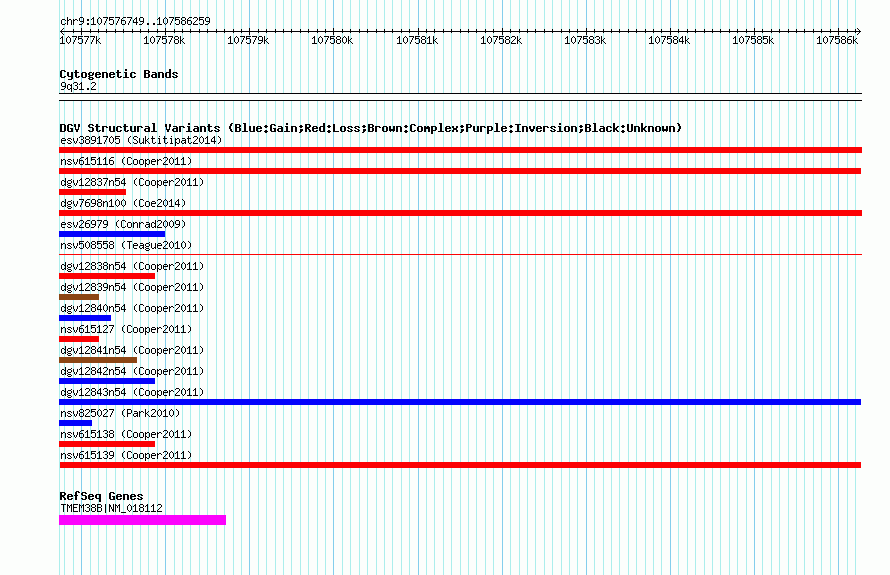Open the nsv615116 (Cooper2011) variant label
This screenshot has width=890, height=575.
(x=126, y=161)
